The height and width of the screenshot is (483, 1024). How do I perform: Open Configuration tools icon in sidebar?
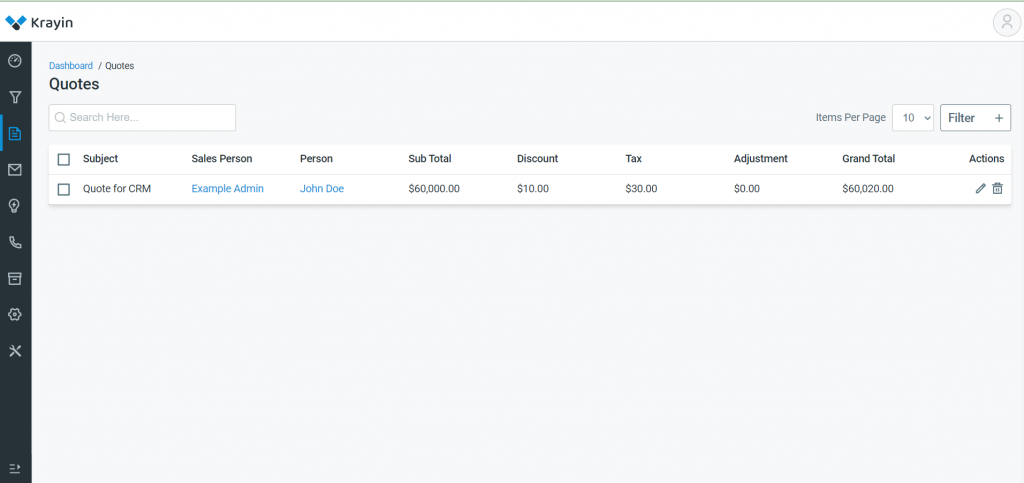coord(15,351)
